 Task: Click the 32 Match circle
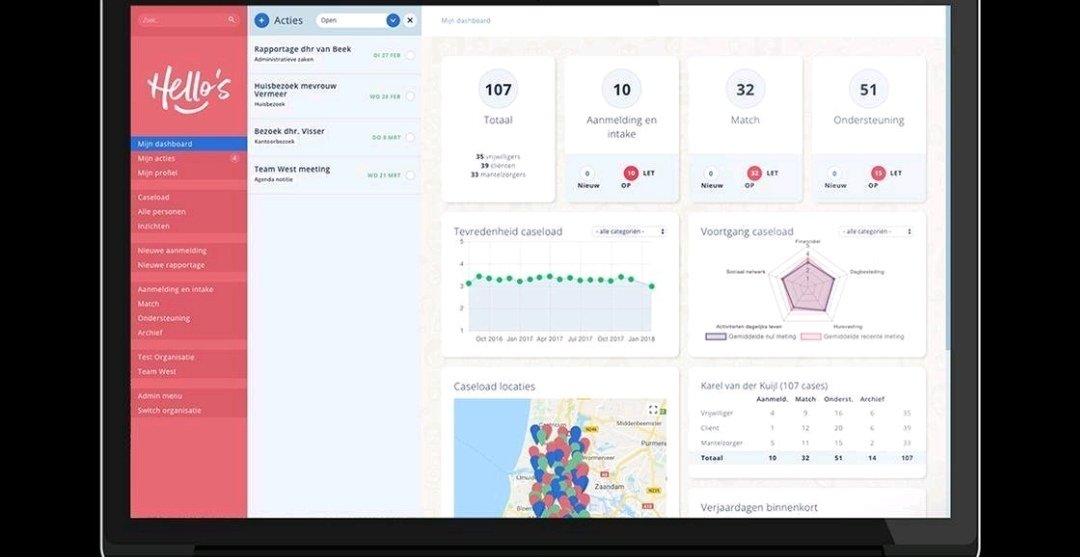click(745, 89)
